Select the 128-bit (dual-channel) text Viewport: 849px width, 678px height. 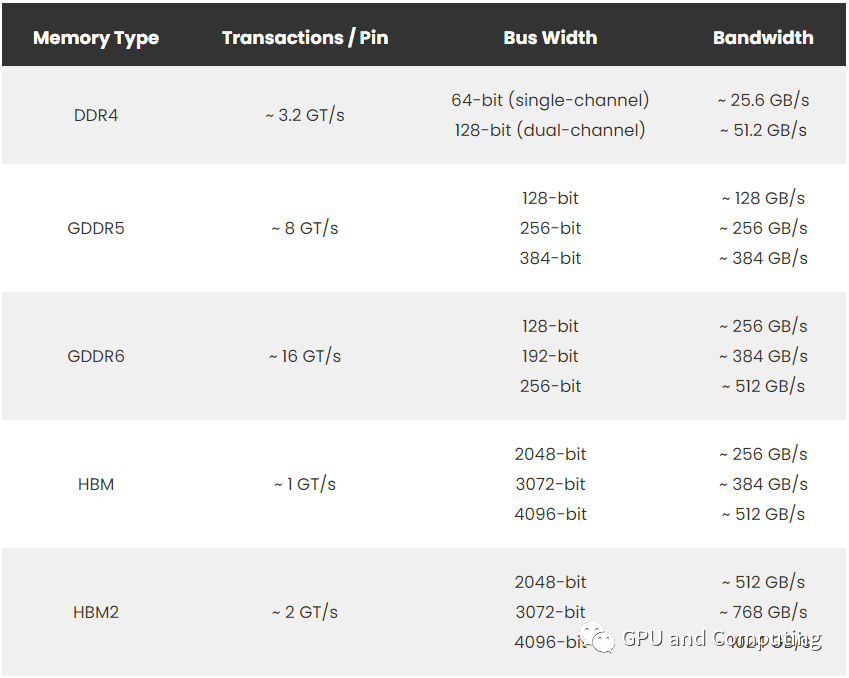(550, 131)
